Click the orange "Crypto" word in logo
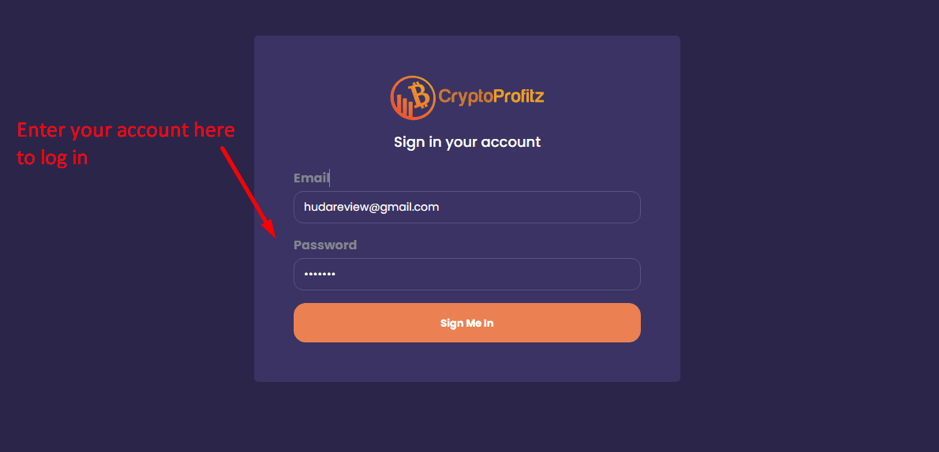This screenshot has height=452, width=939. point(465,97)
